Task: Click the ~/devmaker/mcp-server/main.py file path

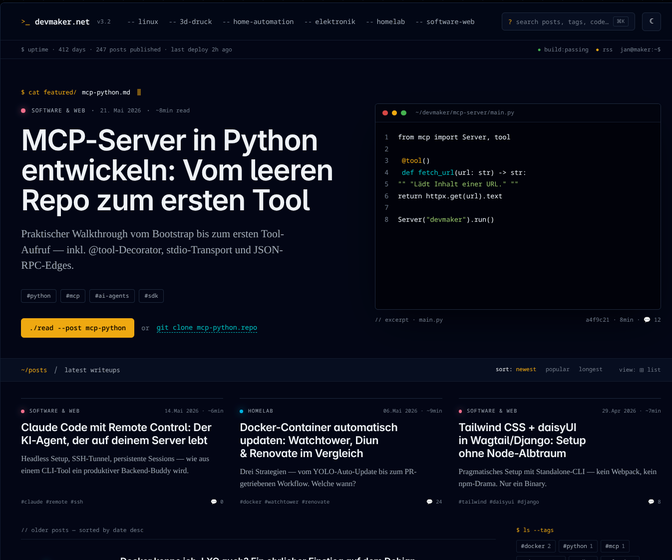Action: (x=465, y=113)
